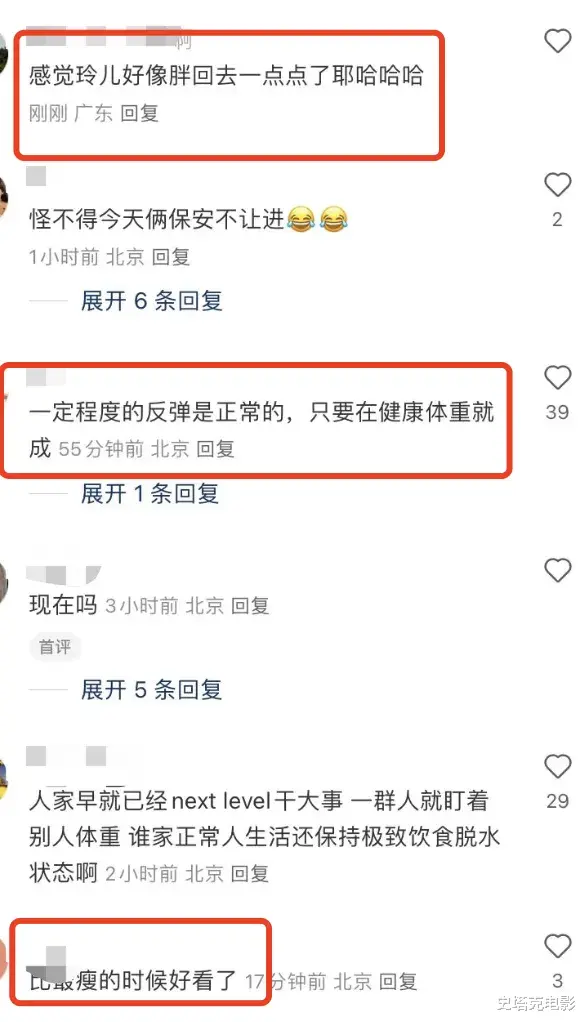Open the 现在吗 commenter's blurred username
Screen dimensions: 584x1022
click(63, 574)
